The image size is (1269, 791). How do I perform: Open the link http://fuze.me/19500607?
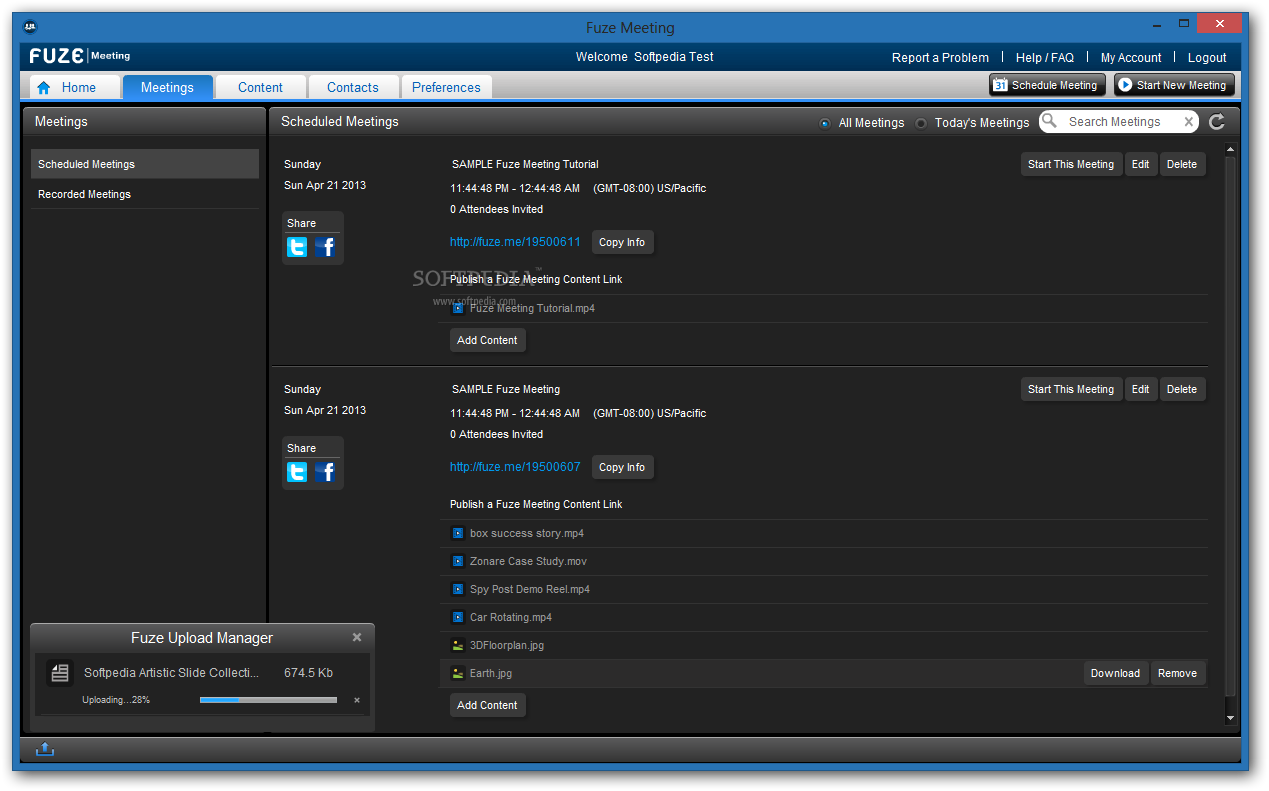pos(515,467)
